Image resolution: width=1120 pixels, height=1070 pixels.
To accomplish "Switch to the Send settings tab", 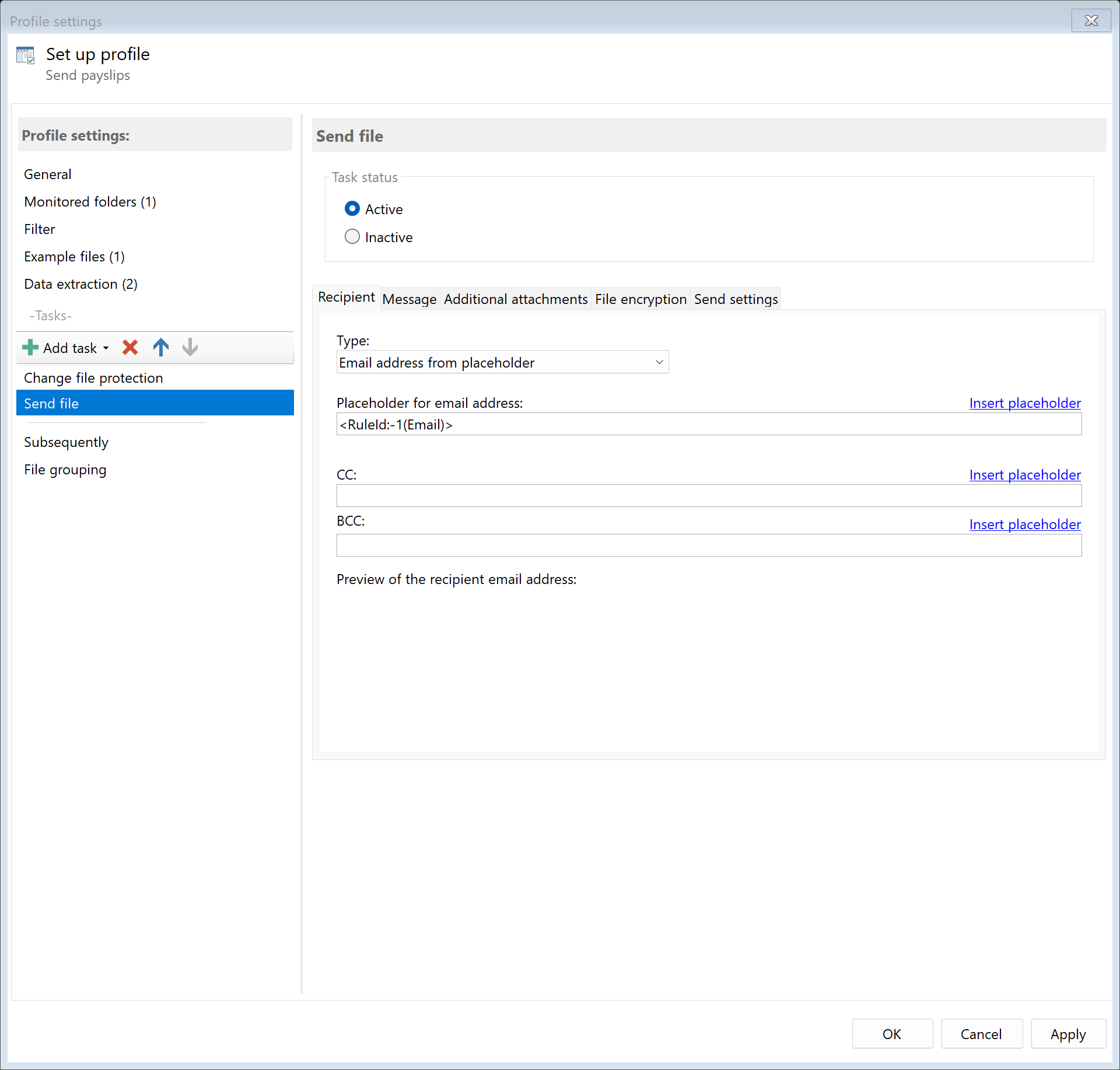I will point(735,299).
